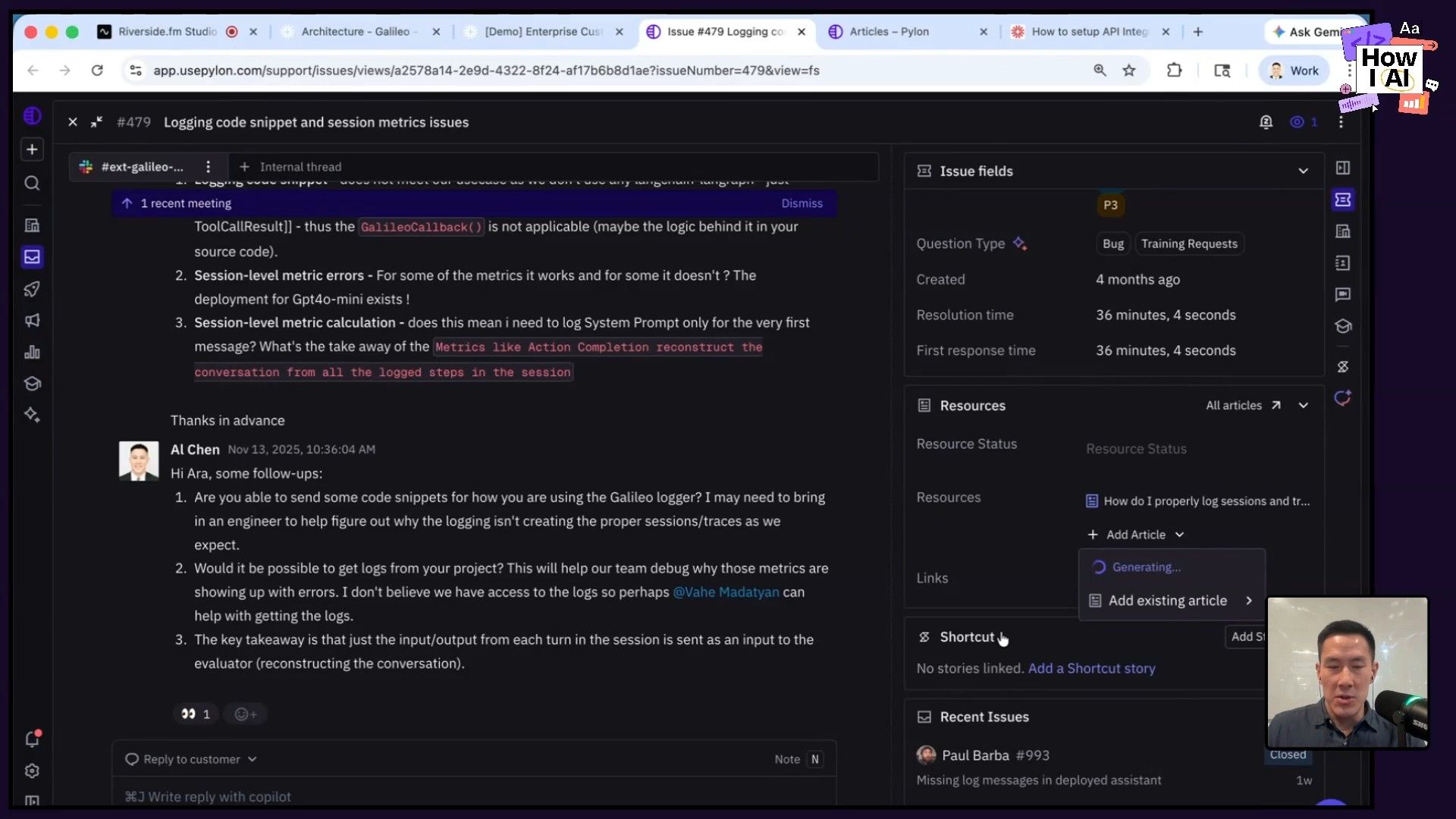1456x819 pixels.
Task: Select issue fields ticket icon in right rail
Action: 1343,199
